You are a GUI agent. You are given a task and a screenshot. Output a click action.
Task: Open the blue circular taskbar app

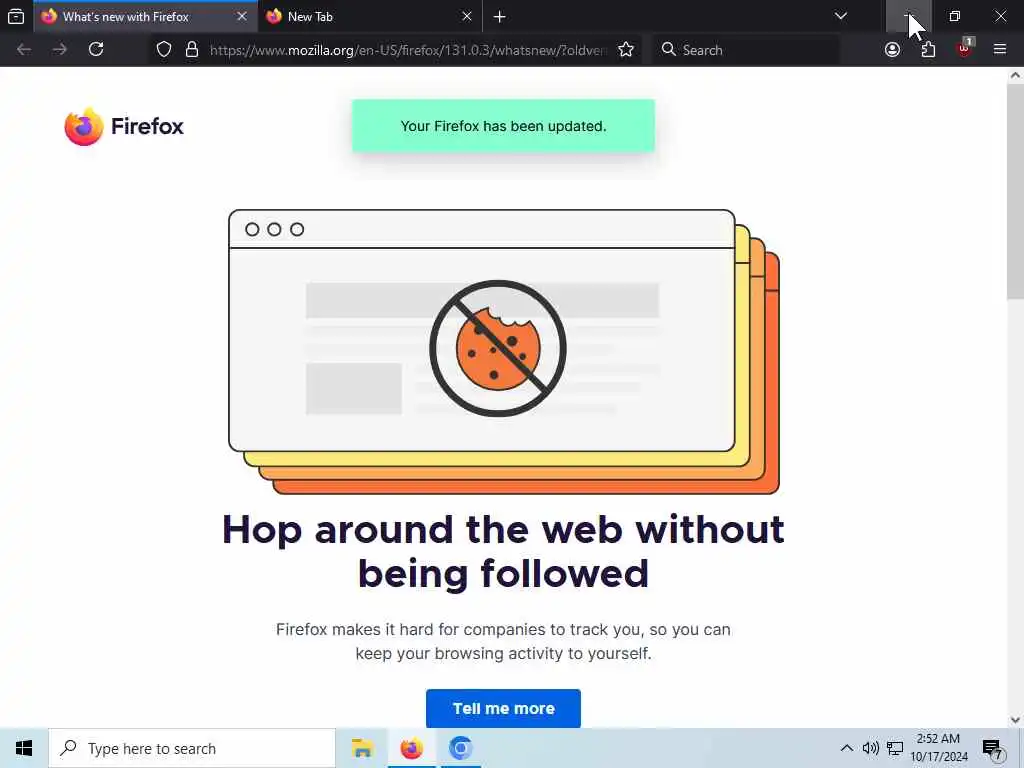click(x=460, y=748)
